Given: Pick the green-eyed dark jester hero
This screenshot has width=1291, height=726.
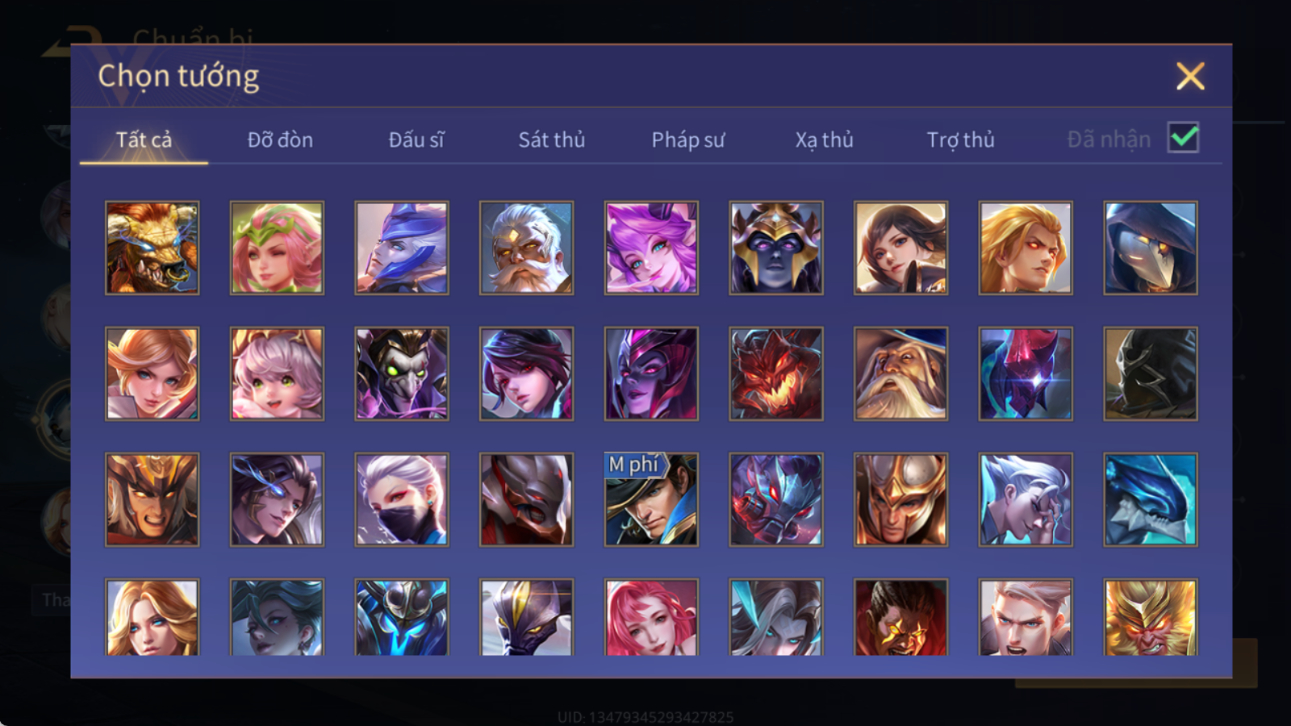Looking at the screenshot, I should click(401, 374).
